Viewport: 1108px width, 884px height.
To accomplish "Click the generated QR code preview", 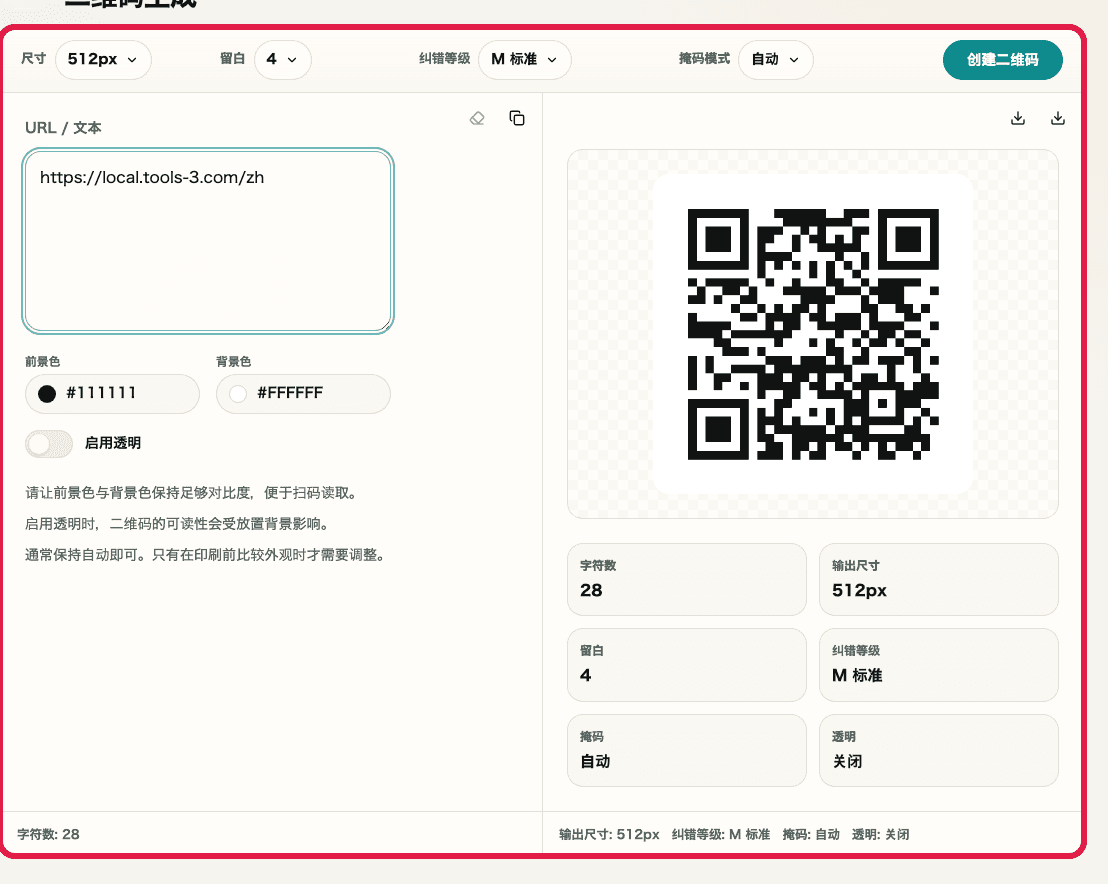I will (813, 334).
